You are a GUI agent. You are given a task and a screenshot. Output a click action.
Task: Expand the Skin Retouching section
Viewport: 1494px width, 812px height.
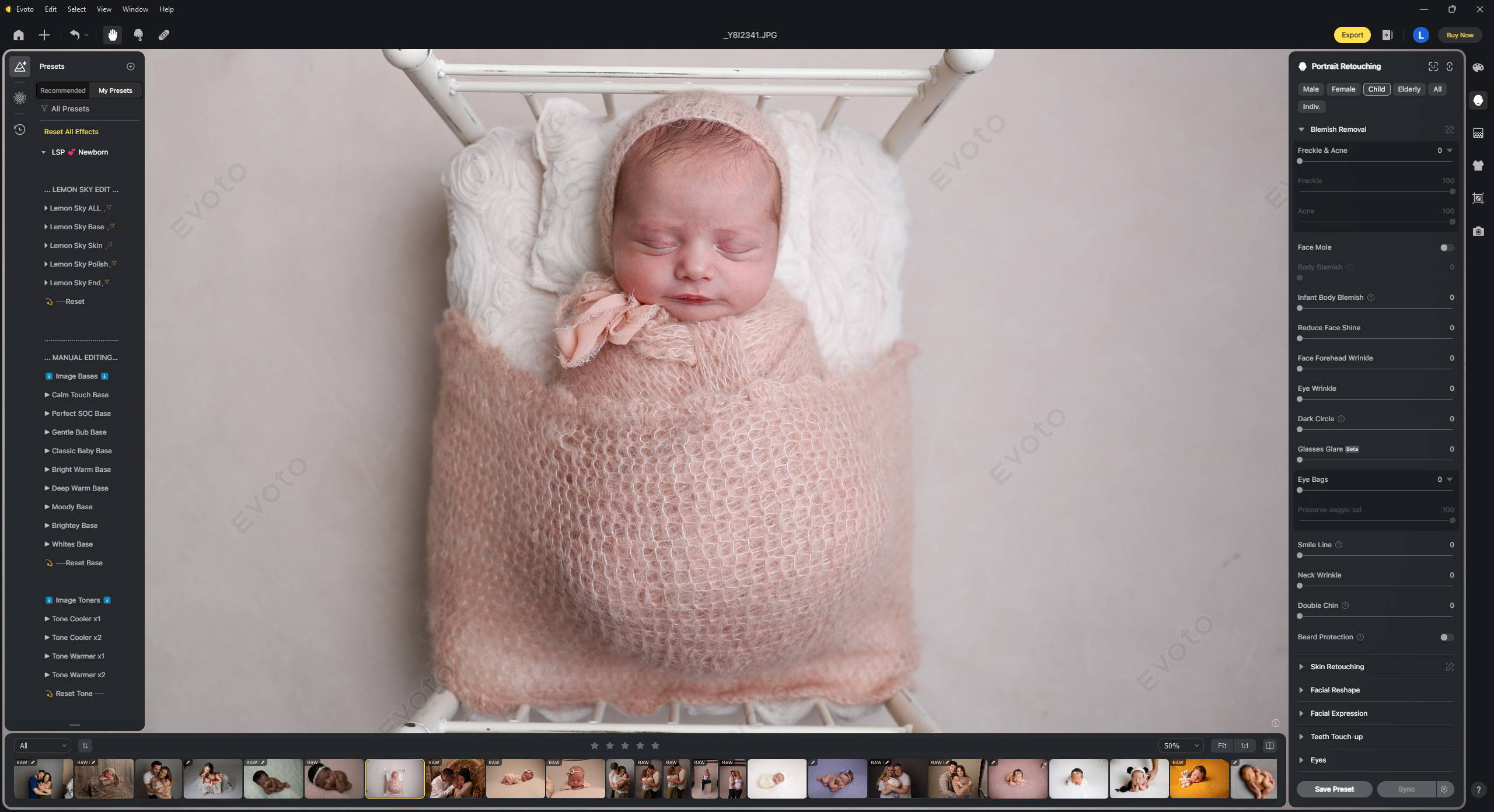[x=1337, y=667]
